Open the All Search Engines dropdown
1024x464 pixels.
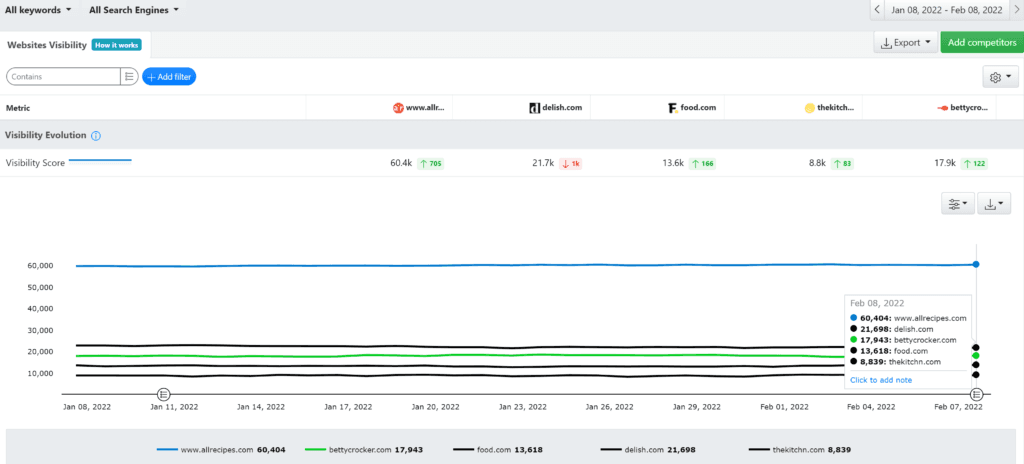[133, 10]
